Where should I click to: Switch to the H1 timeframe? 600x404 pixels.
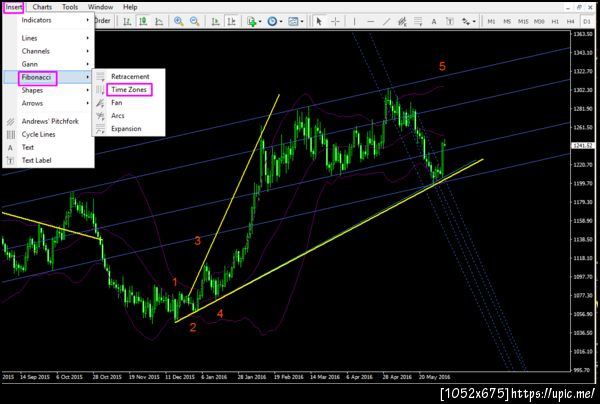pos(555,21)
